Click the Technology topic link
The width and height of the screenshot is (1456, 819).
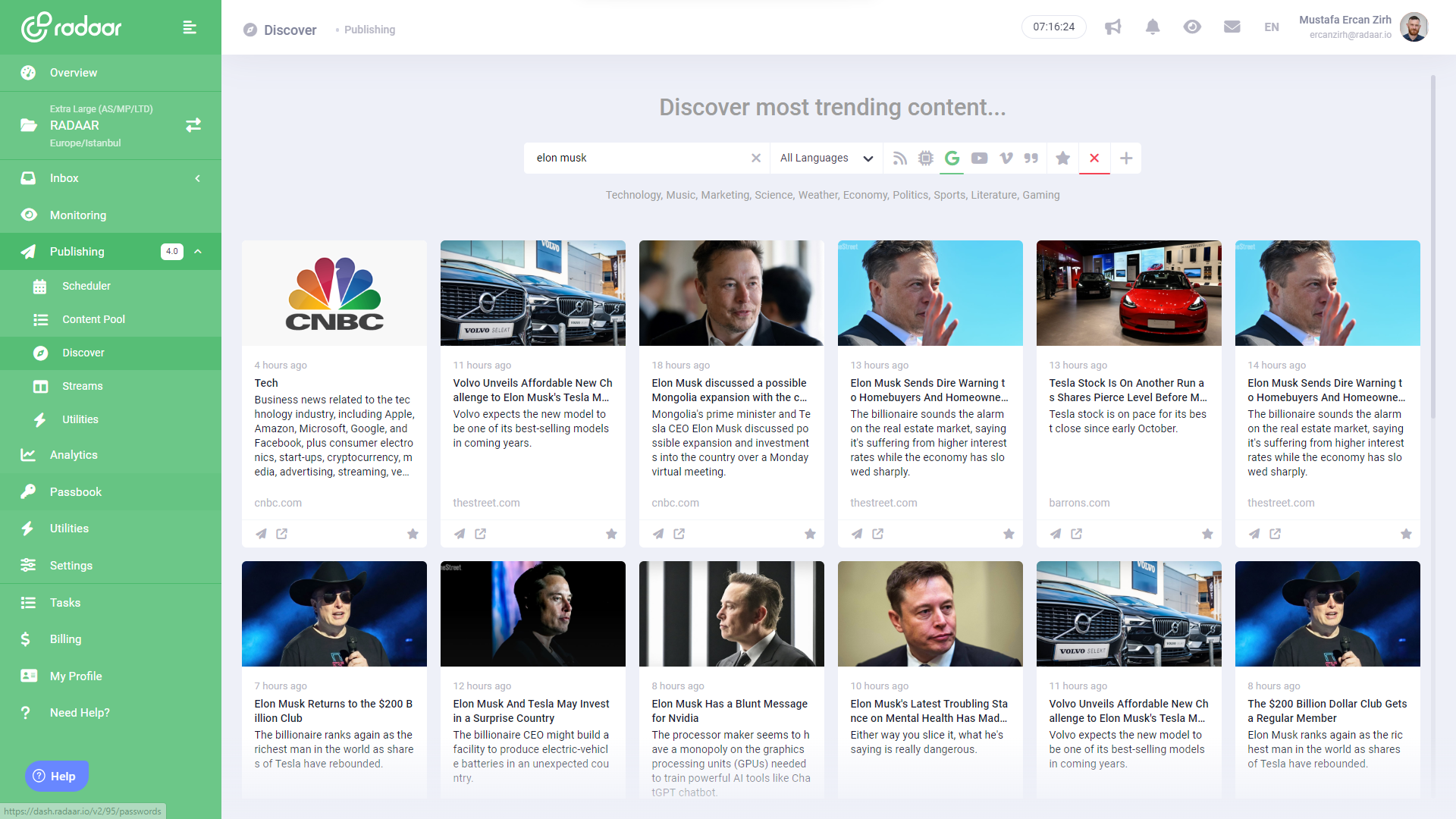[632, 195]
